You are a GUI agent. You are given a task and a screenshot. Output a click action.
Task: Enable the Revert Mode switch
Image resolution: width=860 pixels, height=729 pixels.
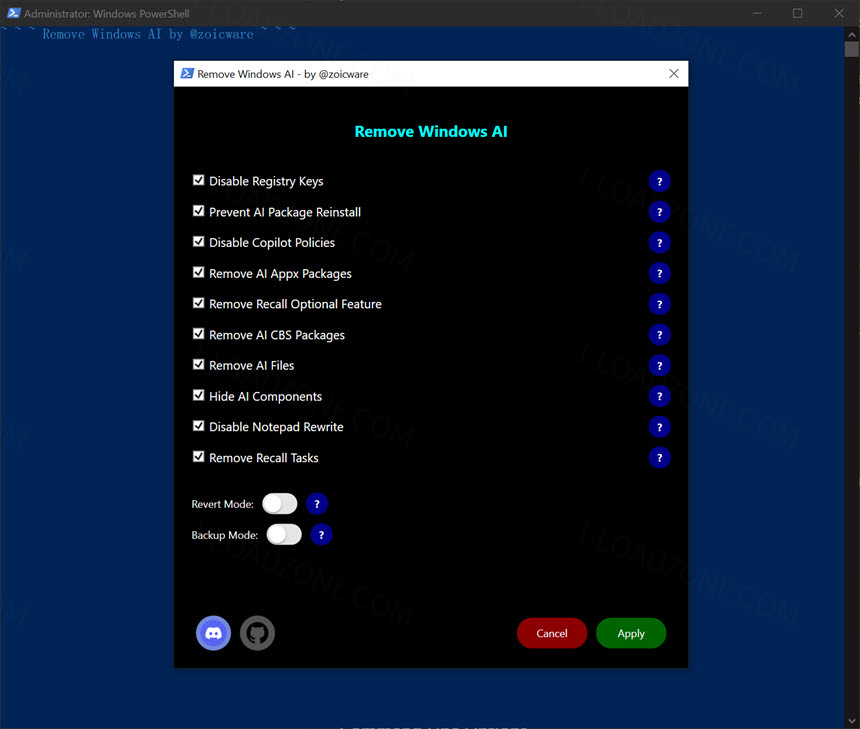(280, 504)
